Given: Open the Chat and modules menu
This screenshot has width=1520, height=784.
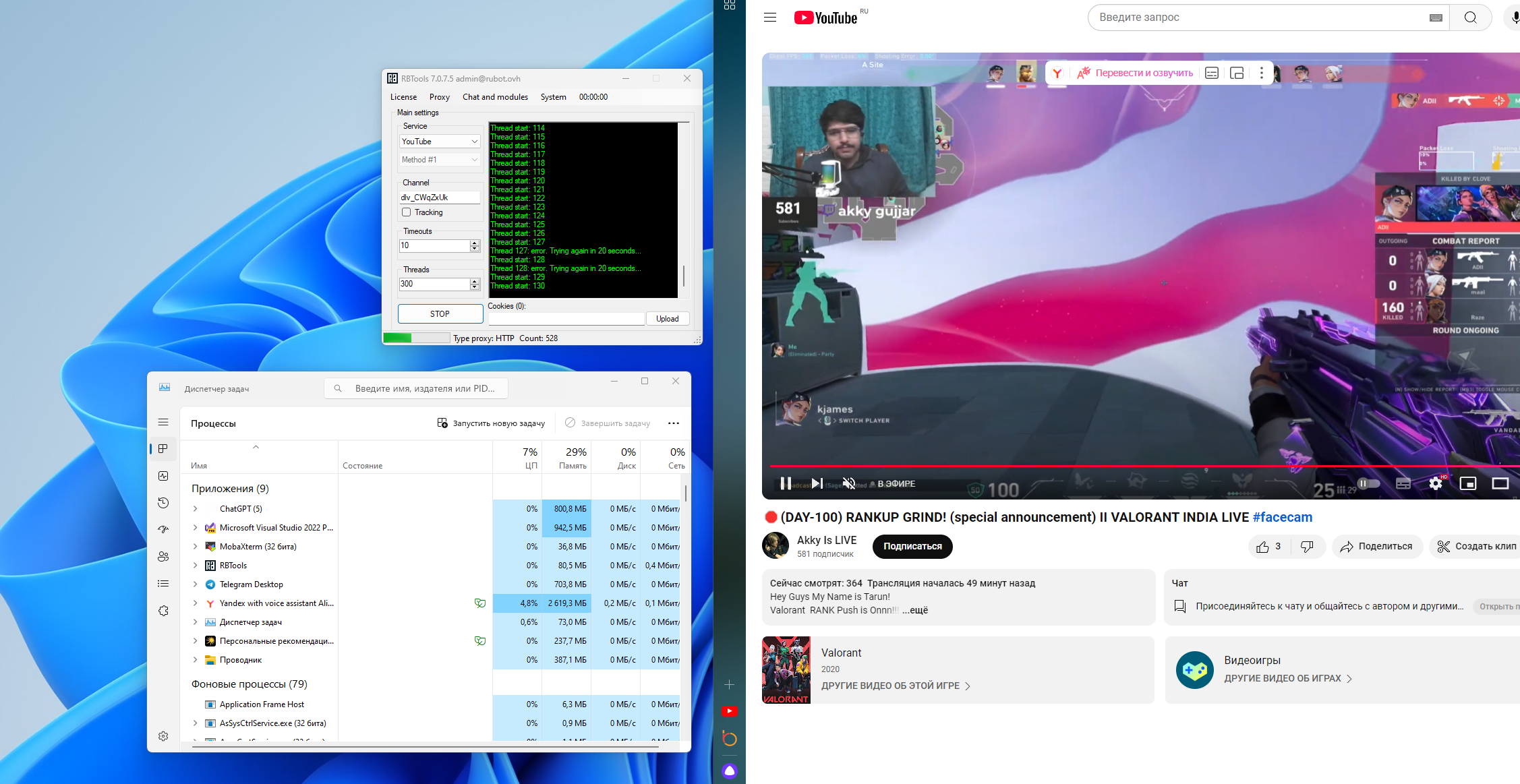Looking at the screenshot, I should click(495, 97).
